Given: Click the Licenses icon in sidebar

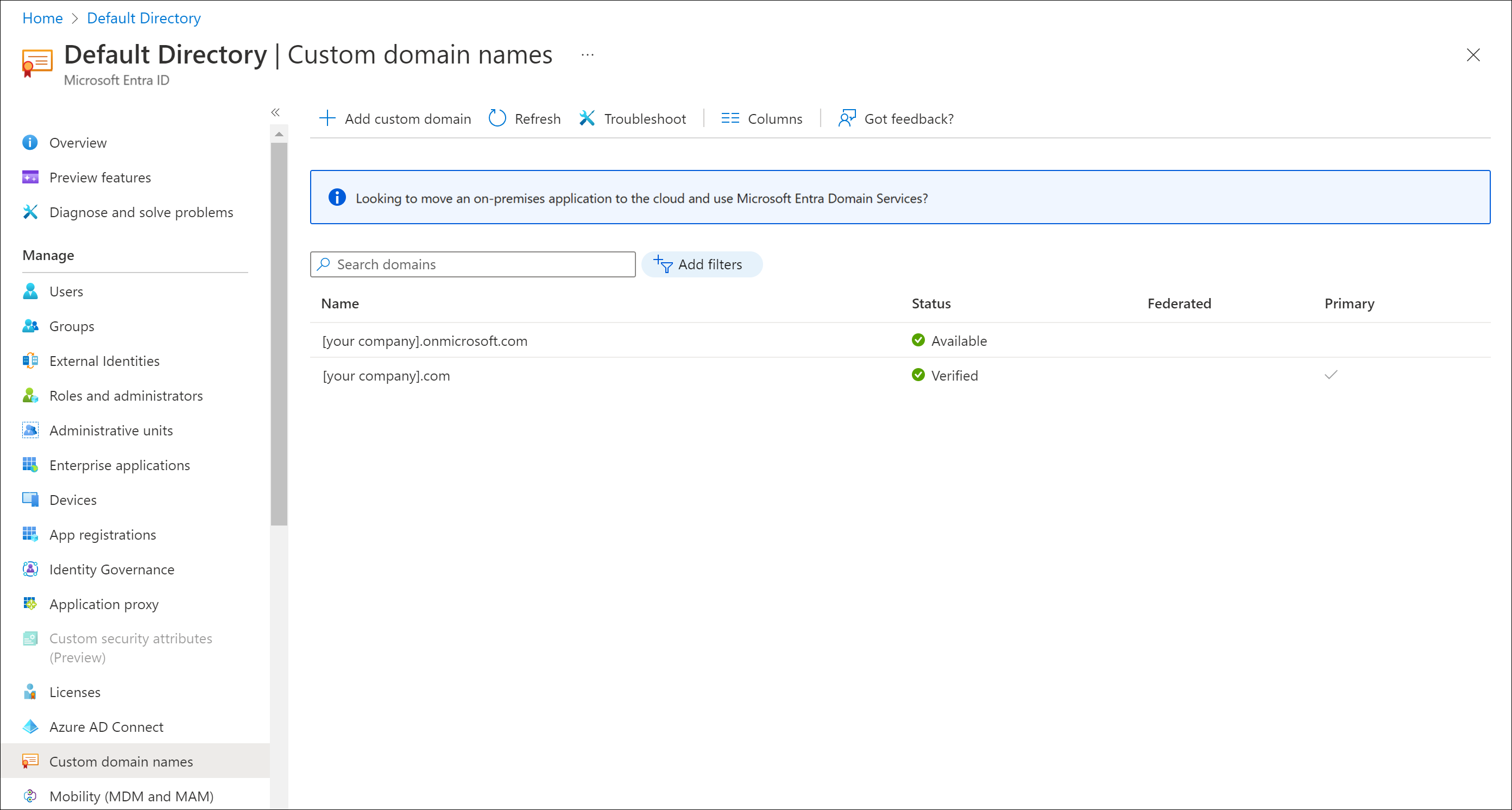Looking at the screenshot, I should point(30,692).
